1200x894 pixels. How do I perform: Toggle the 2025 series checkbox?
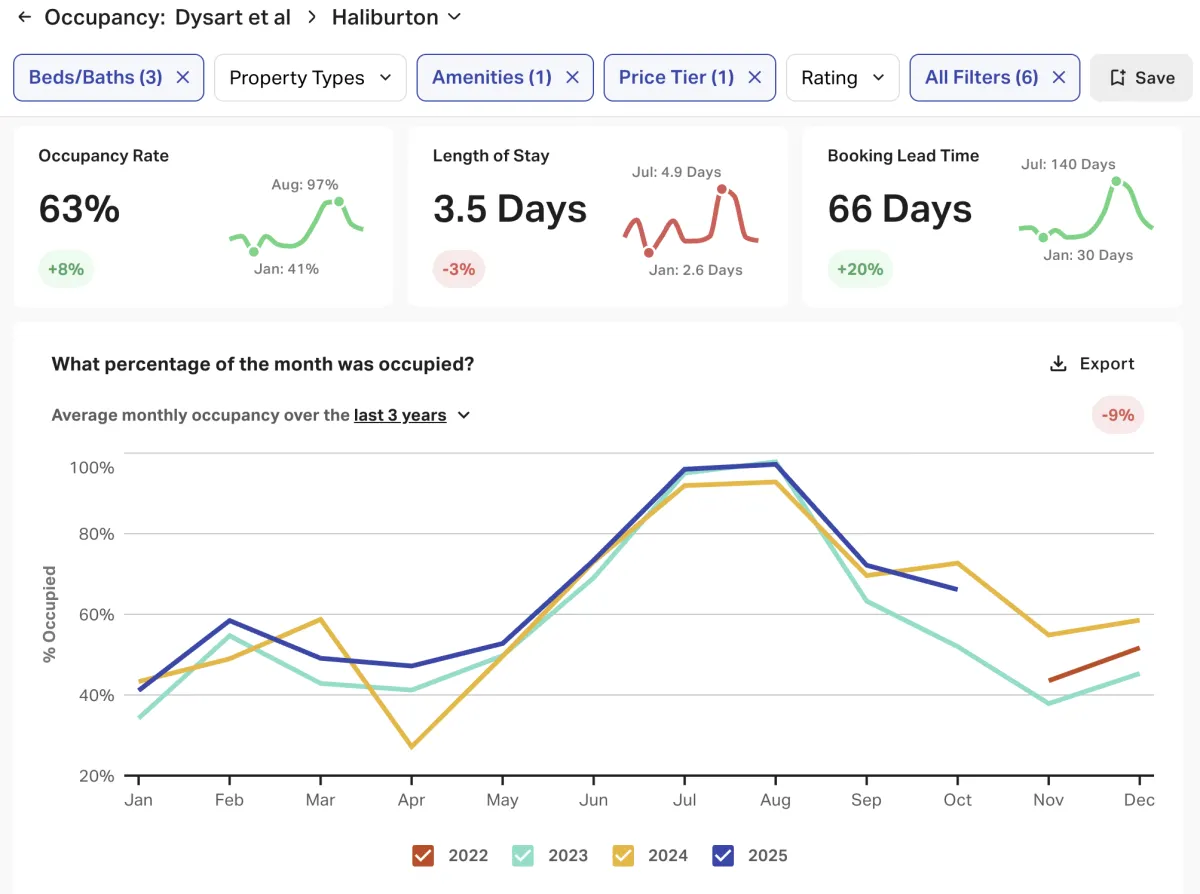point(723,855)
